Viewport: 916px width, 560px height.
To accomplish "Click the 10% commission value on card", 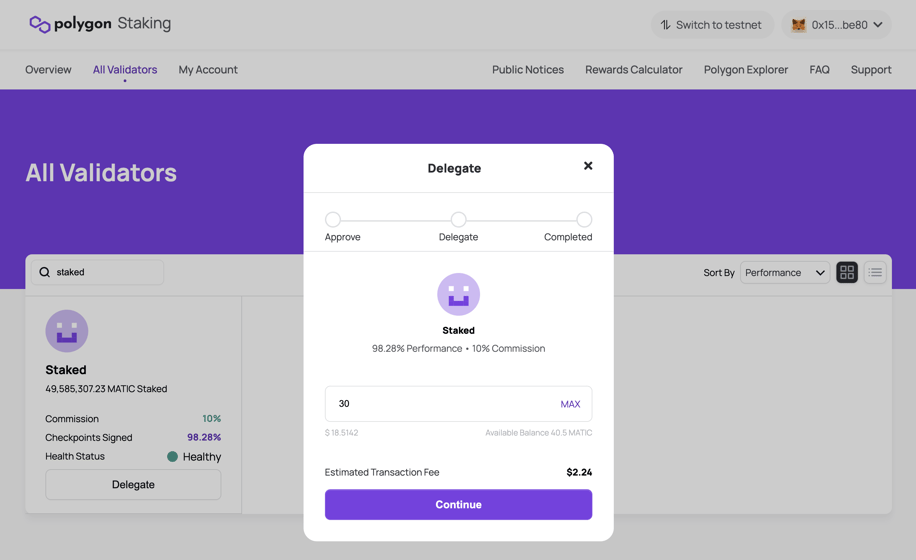I will [211, 419].
